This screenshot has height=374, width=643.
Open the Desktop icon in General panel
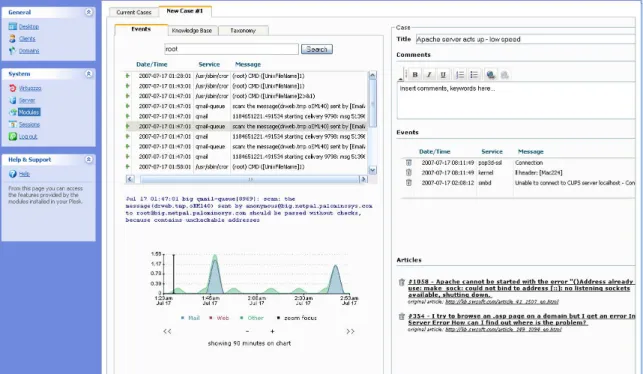coord(13,27)
